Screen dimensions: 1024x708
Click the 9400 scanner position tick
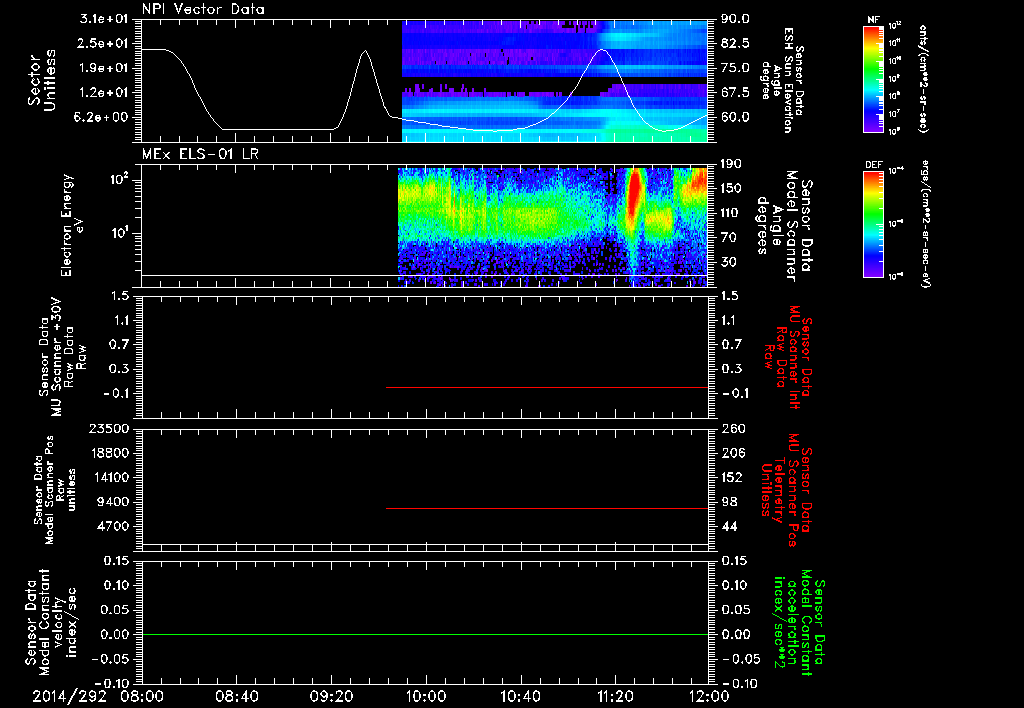[x=113, y=502]
